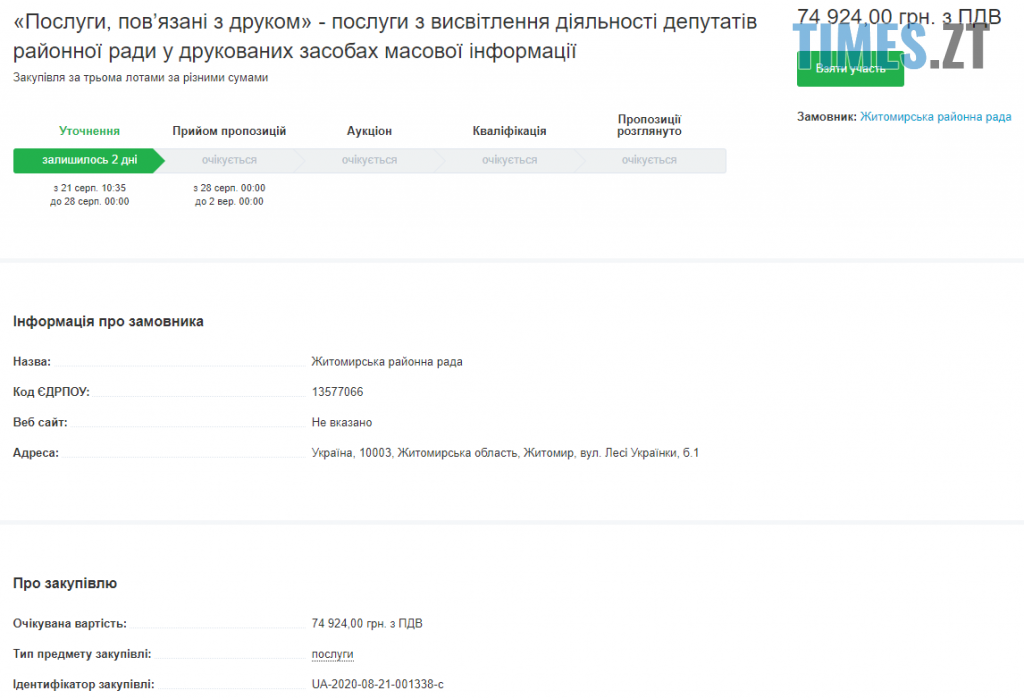
Task: Select the 'Прийом пропозицій' stage label
Action: coord(229,131)
